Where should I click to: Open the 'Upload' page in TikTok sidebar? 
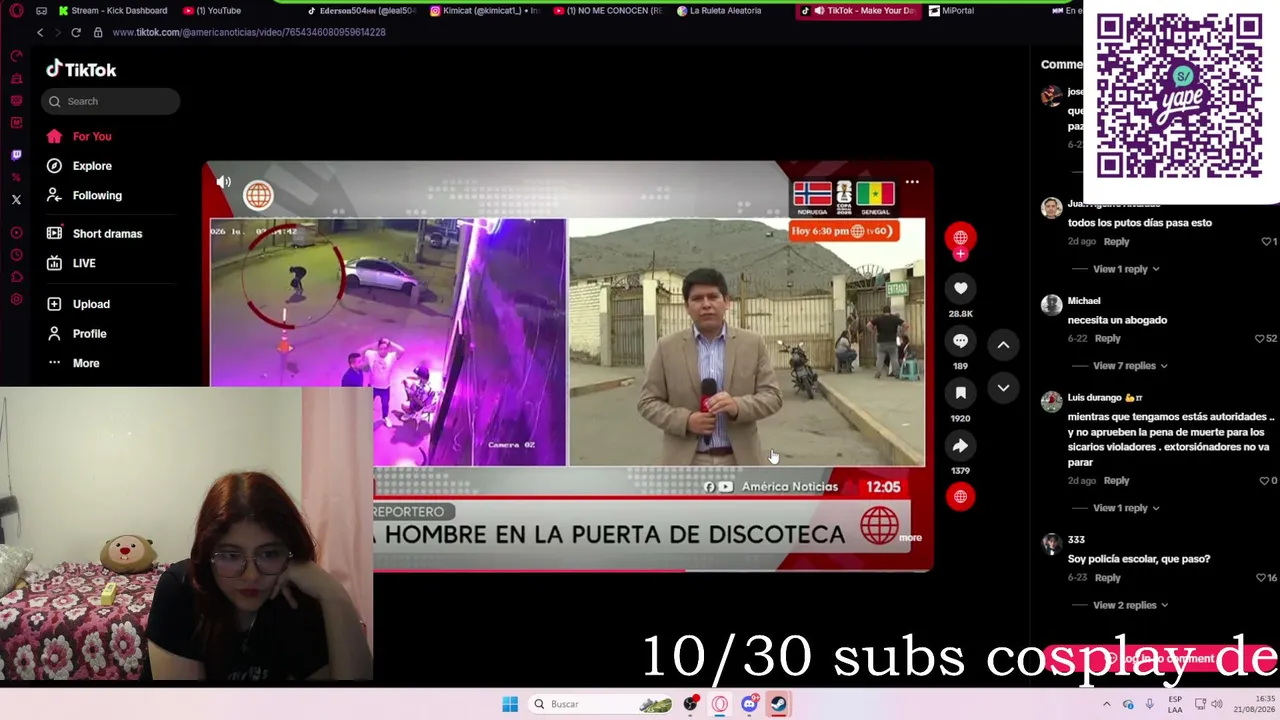click(x=91, y=304)
